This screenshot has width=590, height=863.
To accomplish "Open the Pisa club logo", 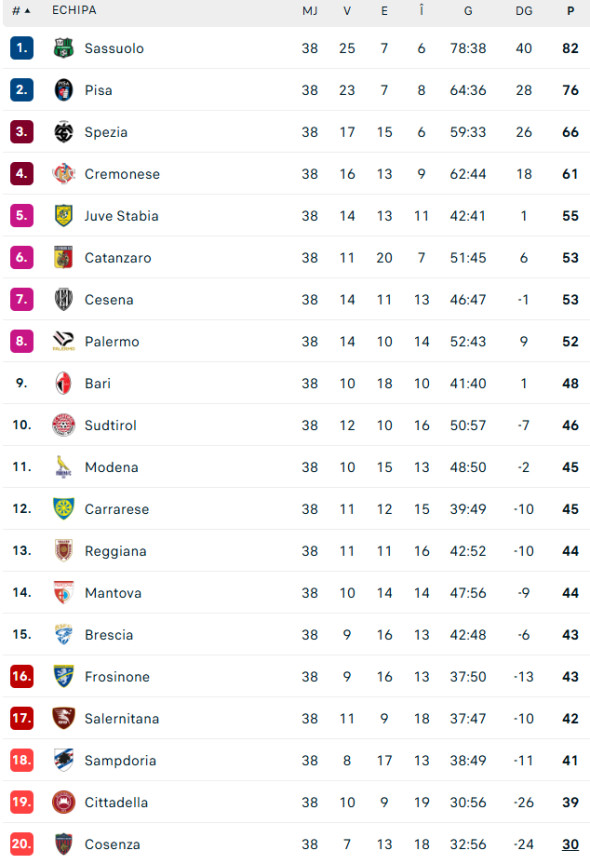I will [x=63, y=90].
